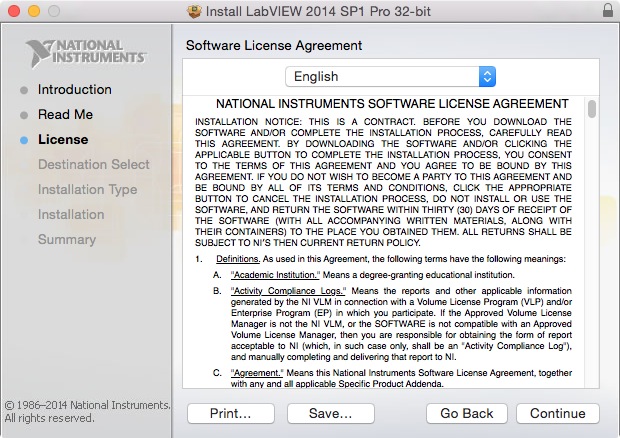This screenshot has height=438, width=620.
Task: Select the Introduction step in sidebar
Action: coord(75,89)
